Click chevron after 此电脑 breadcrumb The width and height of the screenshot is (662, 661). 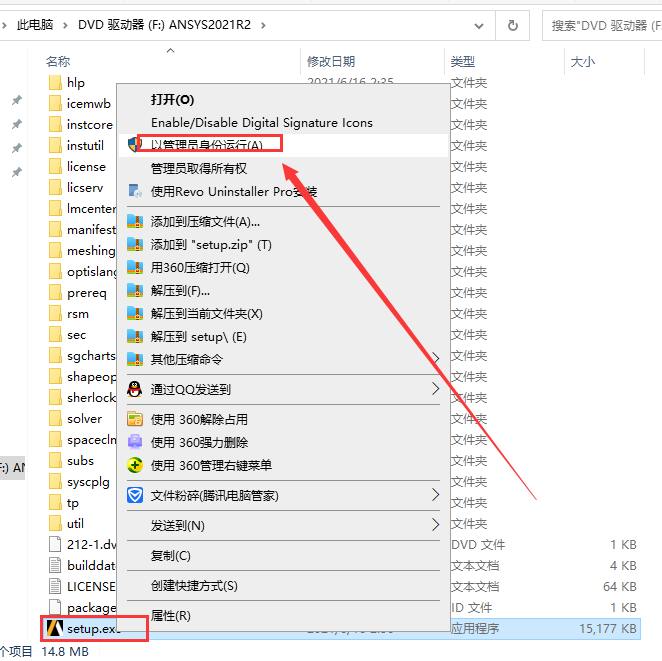click(x=65, y=26)
